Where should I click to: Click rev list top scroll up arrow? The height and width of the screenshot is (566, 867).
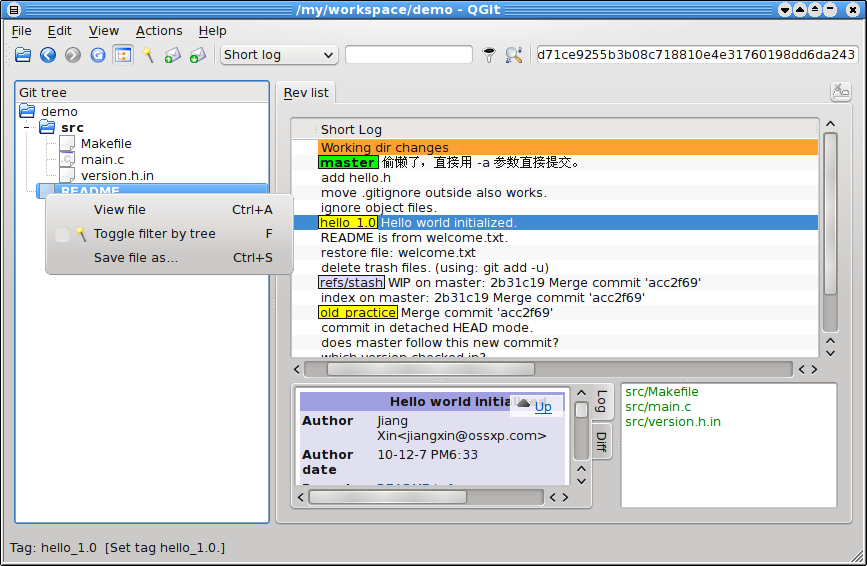(x=830, y=124)
